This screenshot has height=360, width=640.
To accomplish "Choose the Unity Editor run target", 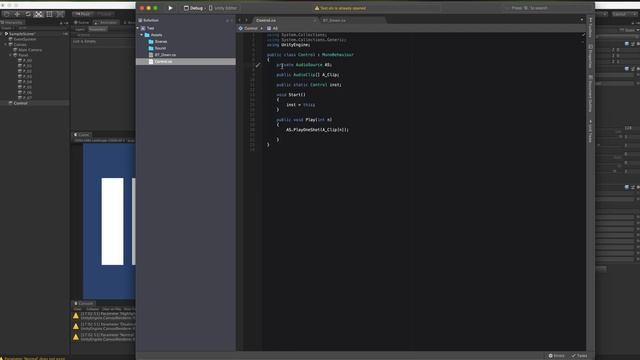I will tap(223, 8).
